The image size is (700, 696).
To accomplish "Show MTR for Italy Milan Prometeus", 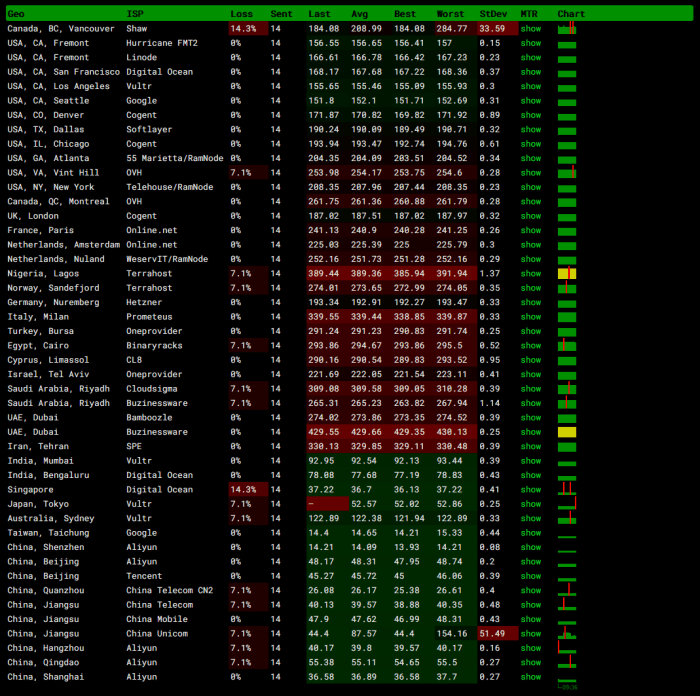I will click(x=531, y=317).
